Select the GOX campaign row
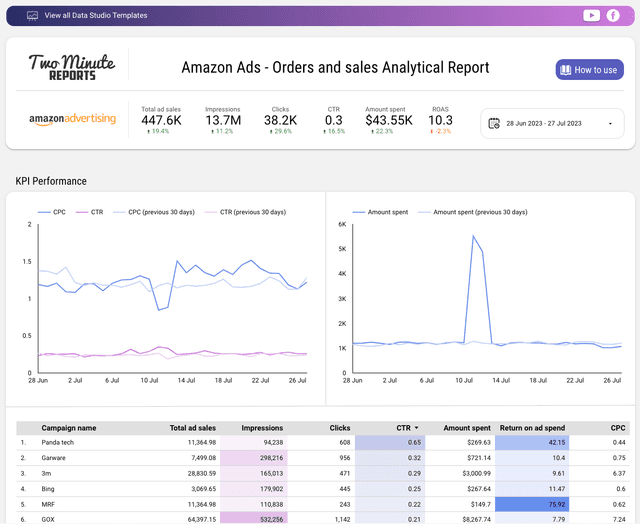This screenshot has height=524, width=640. (x=323, y=519)
